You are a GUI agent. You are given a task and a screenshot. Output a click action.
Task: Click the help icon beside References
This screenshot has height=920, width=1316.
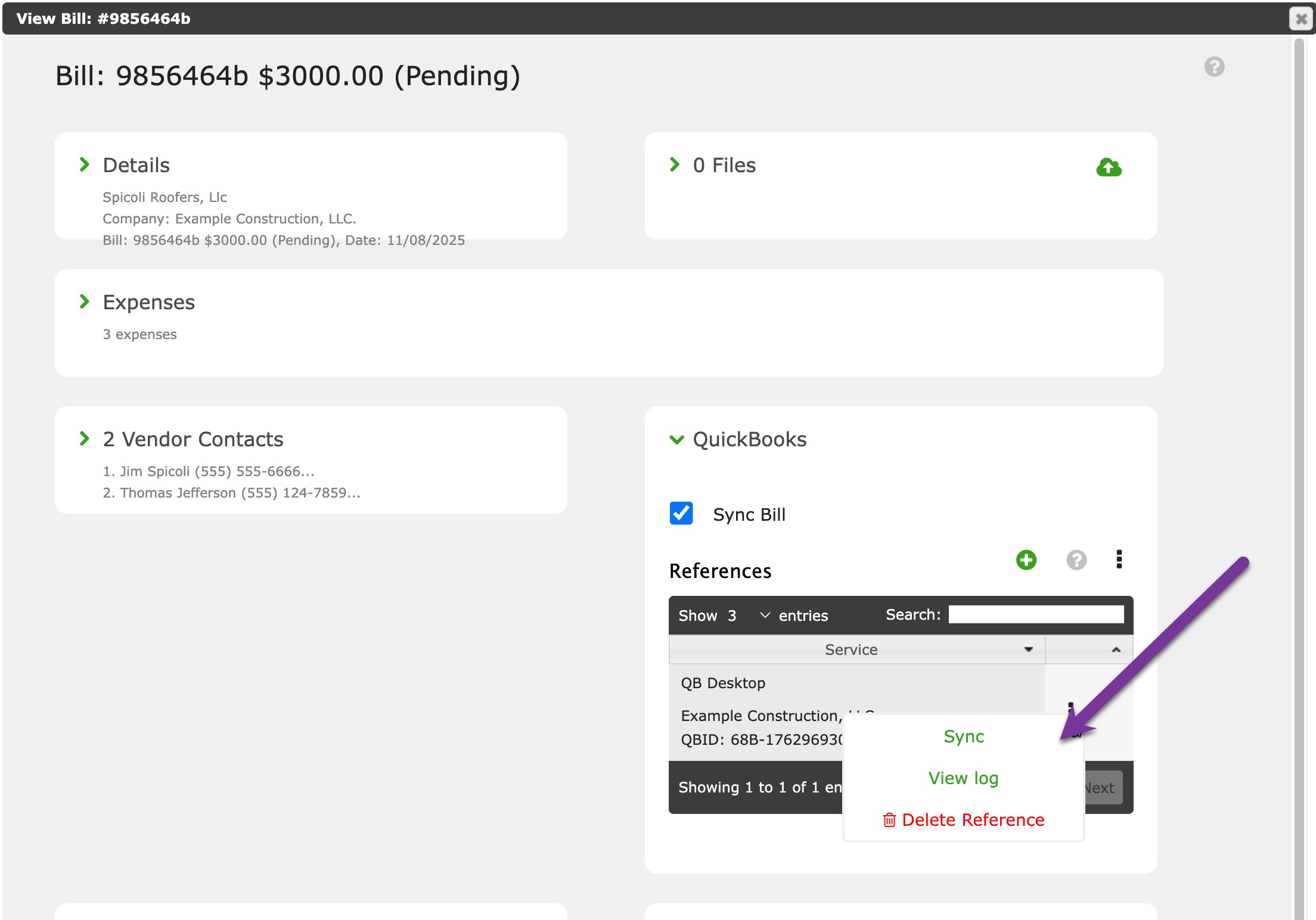pos(1076,560)
